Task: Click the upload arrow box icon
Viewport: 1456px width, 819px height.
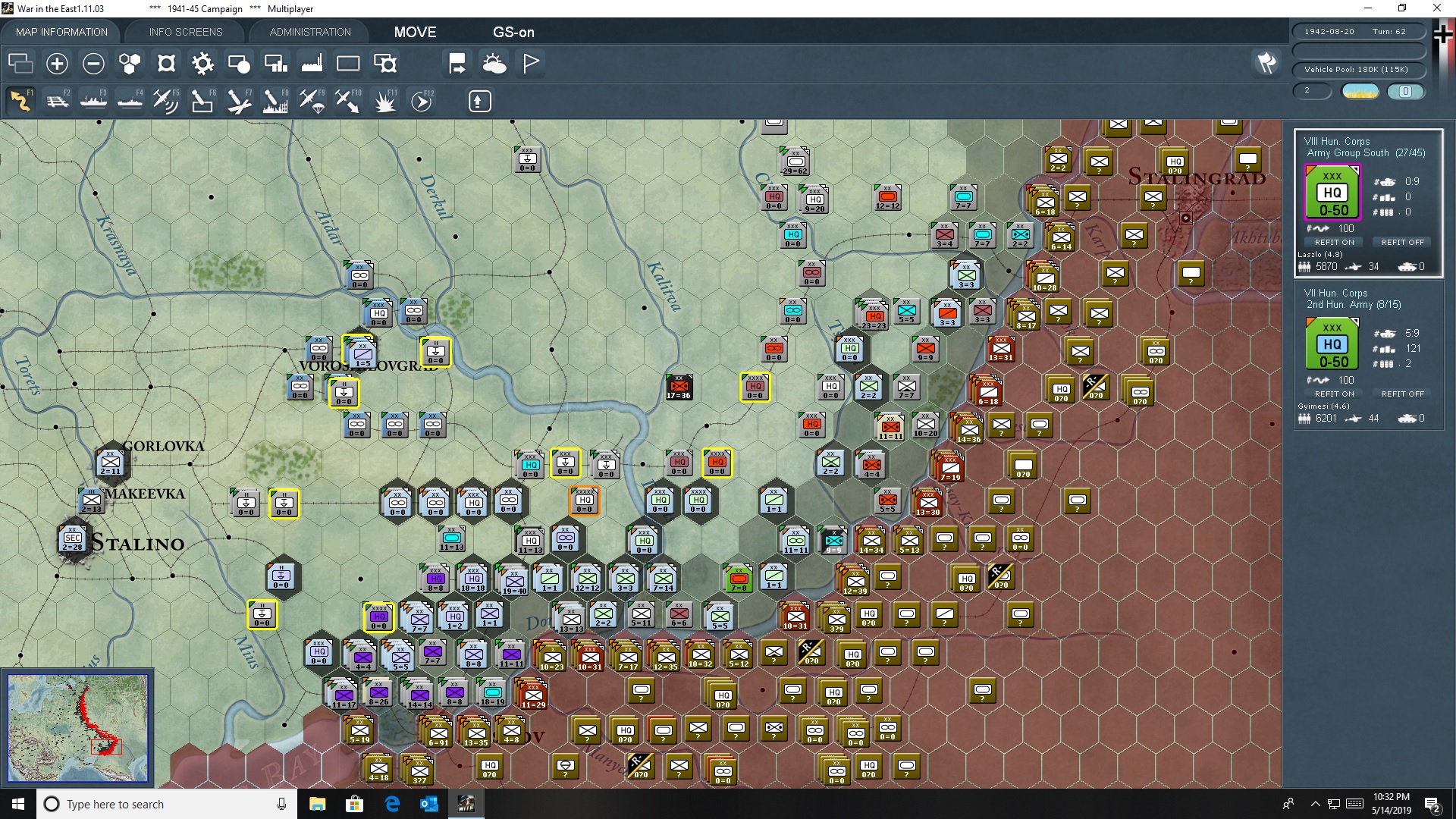Action: pyautogui.click(x=479, y=101)
